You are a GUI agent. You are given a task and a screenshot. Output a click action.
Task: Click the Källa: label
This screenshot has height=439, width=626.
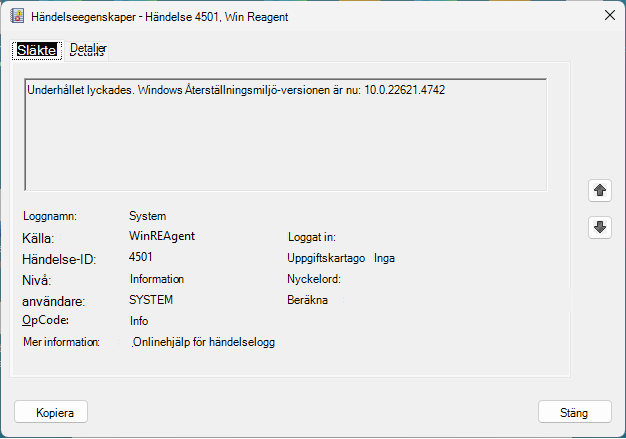click(x=38, y=239)
